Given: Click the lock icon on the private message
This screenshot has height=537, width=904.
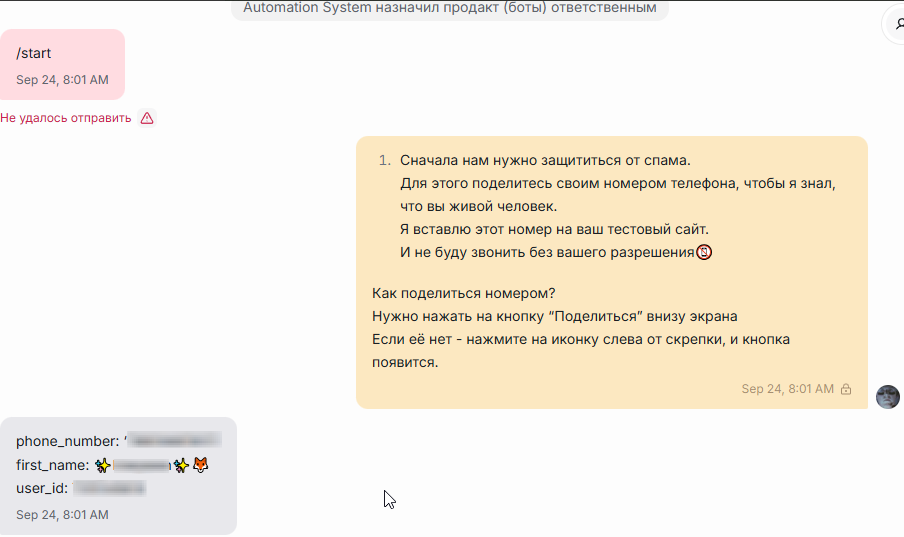Looking at the screenshot, I should coord(846,389).
